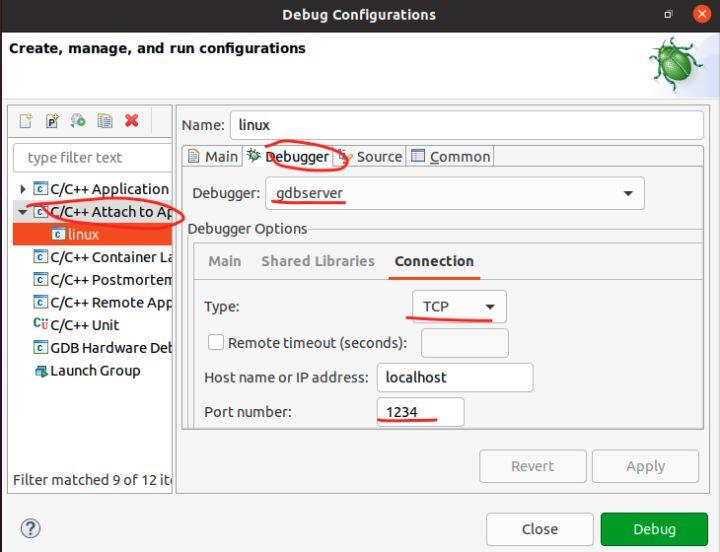Viewport: 720px width, 552px height.
Task: Click the New launch configuration icon
Action: click(26, 121)
